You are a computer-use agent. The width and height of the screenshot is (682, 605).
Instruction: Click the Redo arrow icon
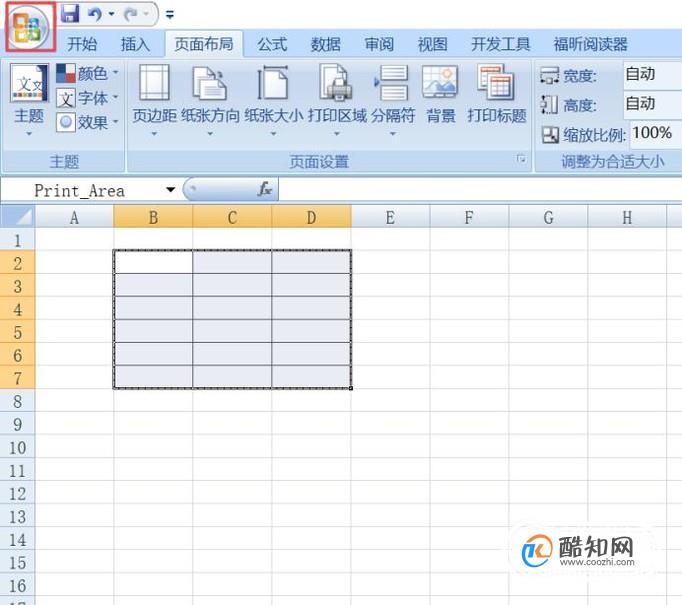tap(130, 14)
